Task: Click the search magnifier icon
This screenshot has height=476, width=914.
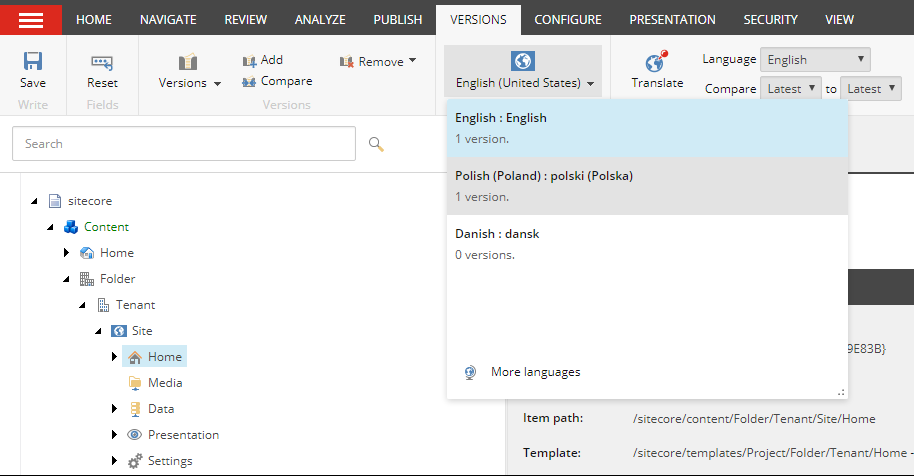Action: click(376, 144)
